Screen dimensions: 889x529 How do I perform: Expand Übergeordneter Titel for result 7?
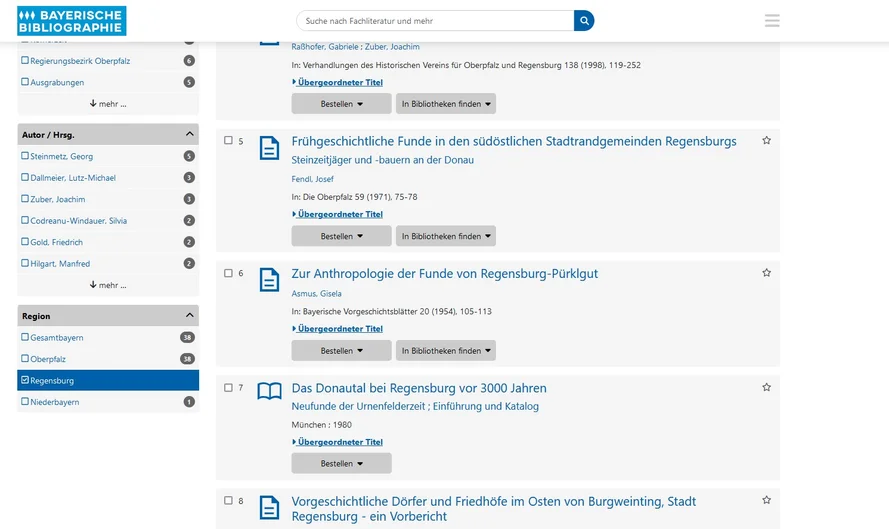point(337,442)
